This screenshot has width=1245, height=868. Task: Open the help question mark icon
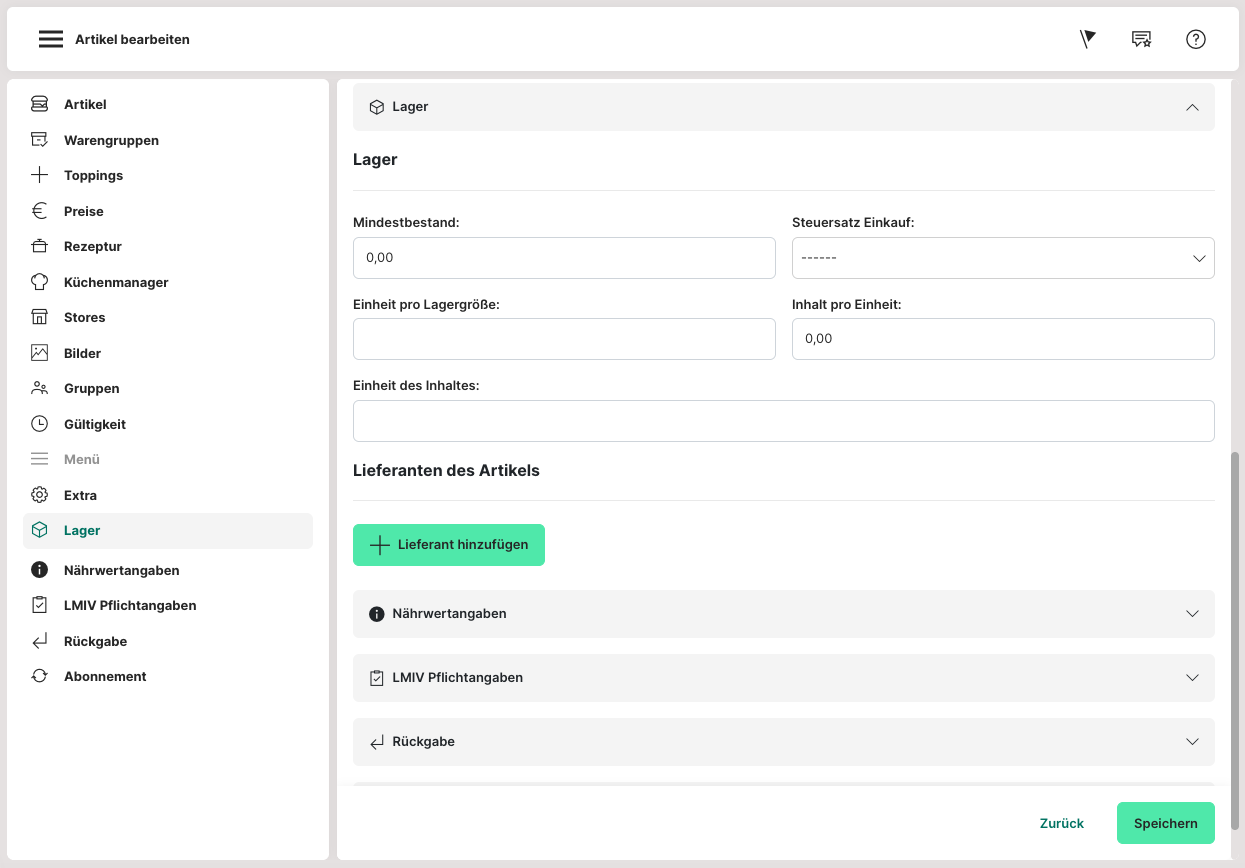pos(1196,39)
